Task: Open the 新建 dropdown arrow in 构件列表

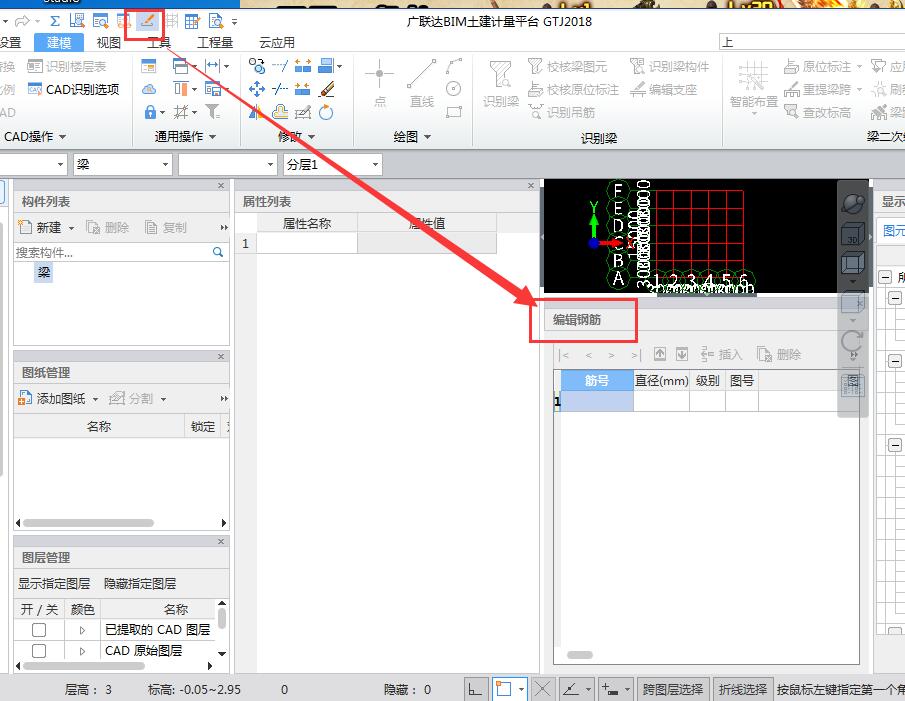Action: click(72, 228)
